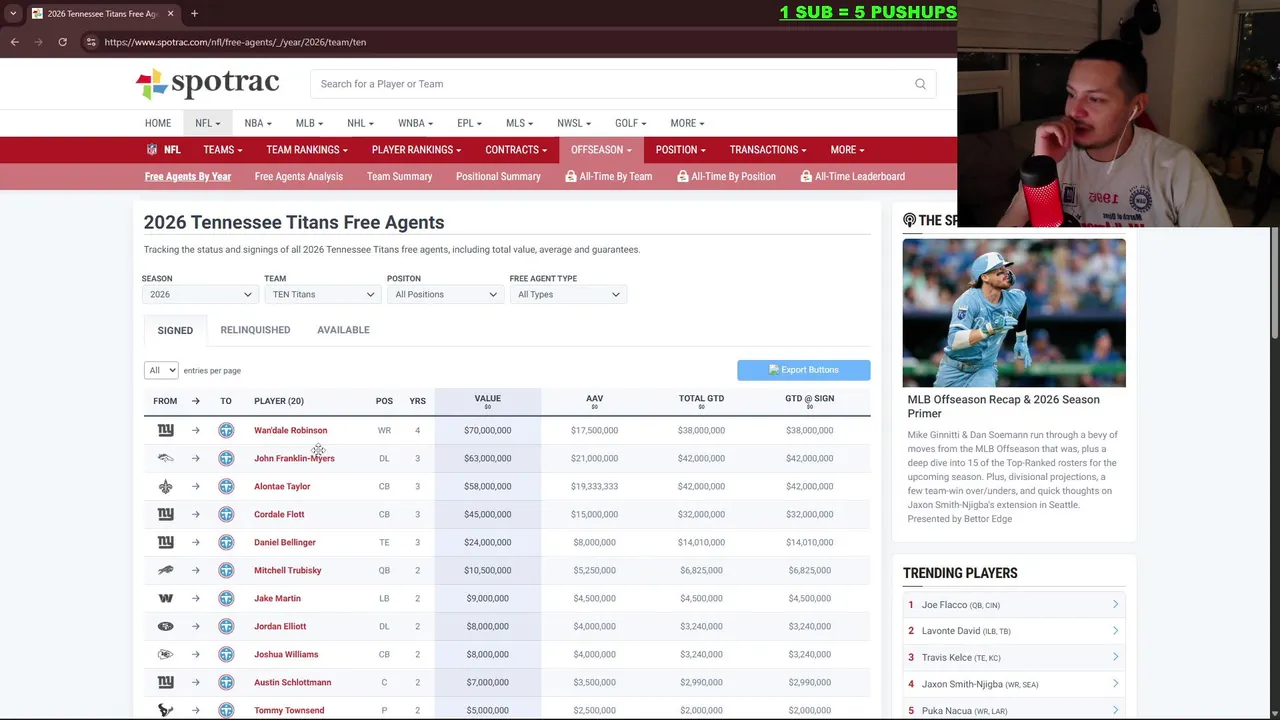
Task: Expand the NBA menu in top navigation
Action: coord(258,123)
